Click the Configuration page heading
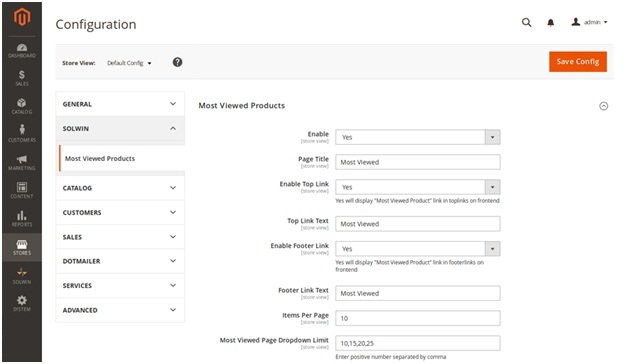Image resolution: width=628 pixels, height=364 pixels. (x=96, y=24)
